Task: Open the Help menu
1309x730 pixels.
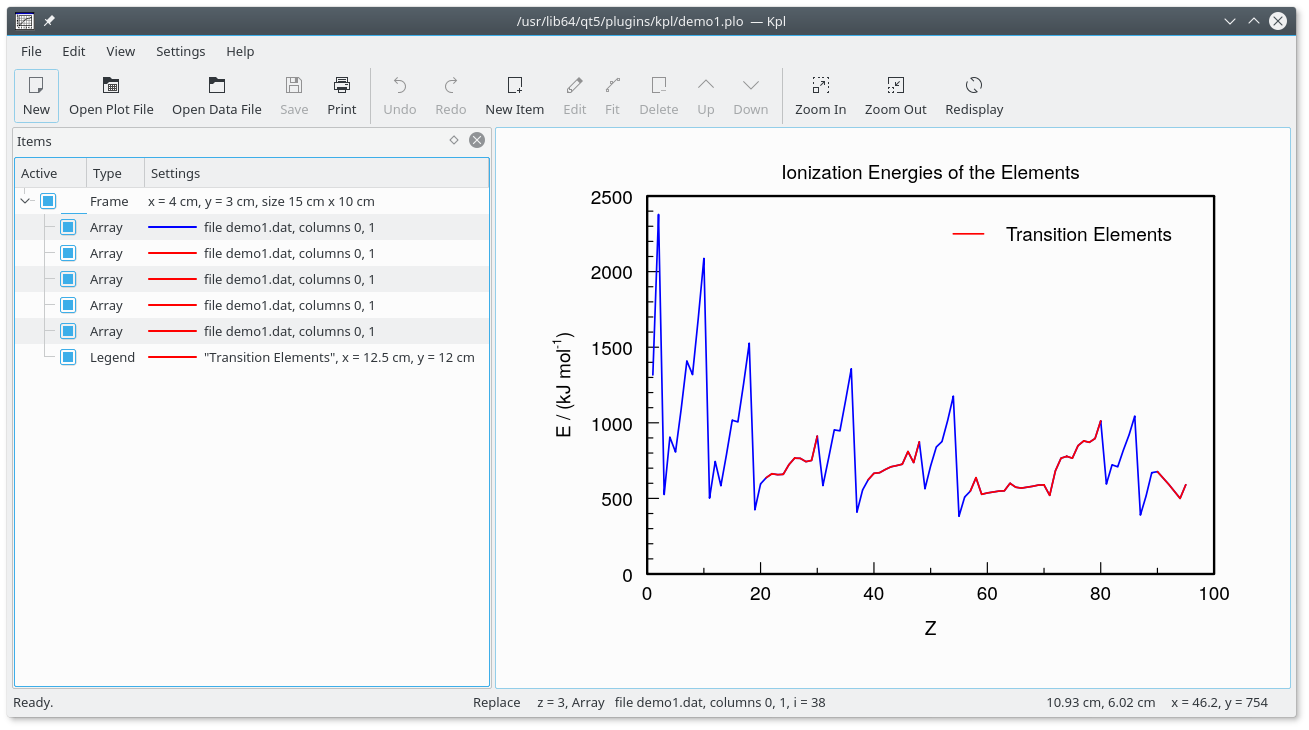Action: [240, 51]
